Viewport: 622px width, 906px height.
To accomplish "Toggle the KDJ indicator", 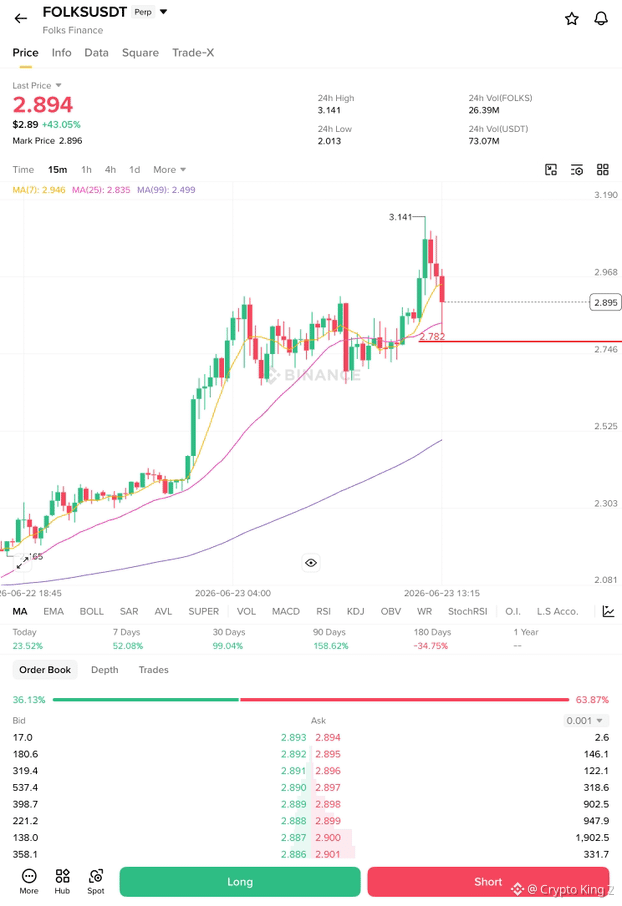I will (x=355, y=611).
